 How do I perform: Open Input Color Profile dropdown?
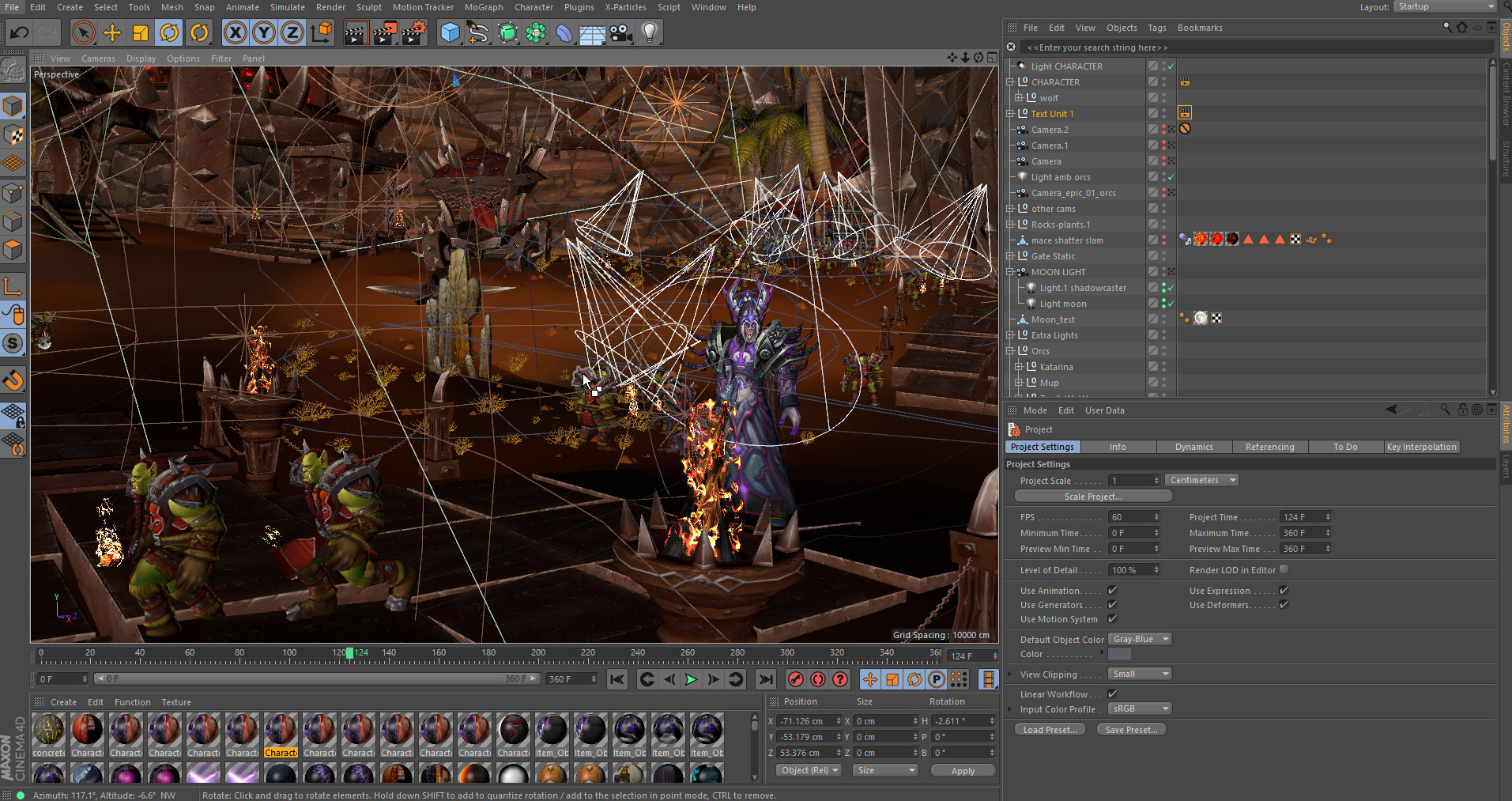point(1140,708)
